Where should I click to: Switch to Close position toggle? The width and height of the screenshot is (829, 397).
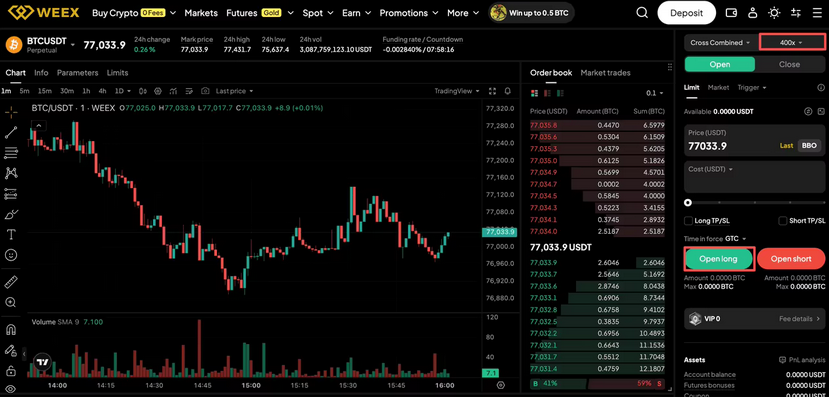pos(789,64)
